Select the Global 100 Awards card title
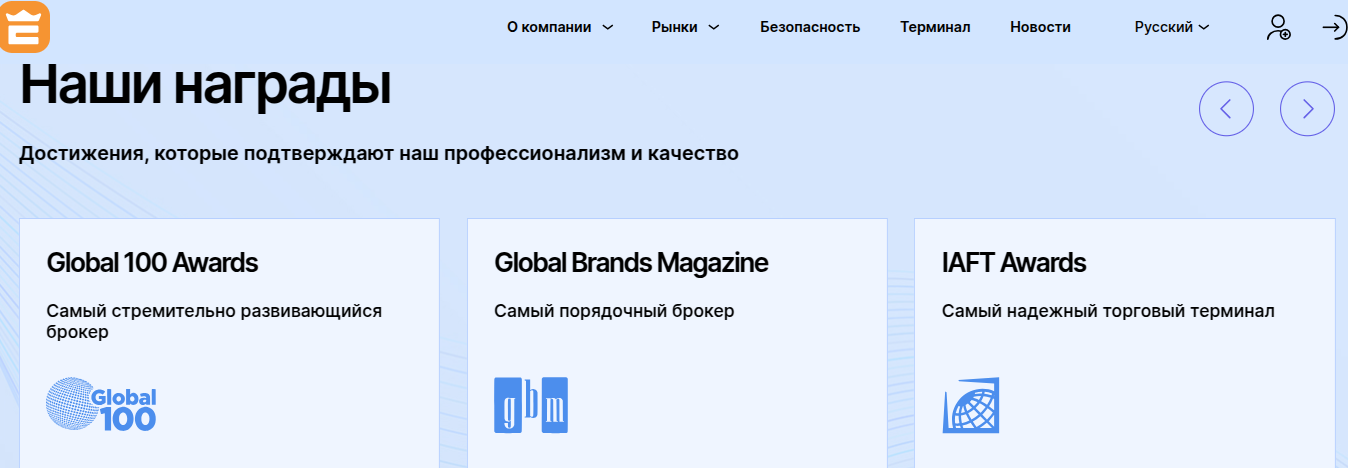1348x468 pixels. tap(152, 263)
